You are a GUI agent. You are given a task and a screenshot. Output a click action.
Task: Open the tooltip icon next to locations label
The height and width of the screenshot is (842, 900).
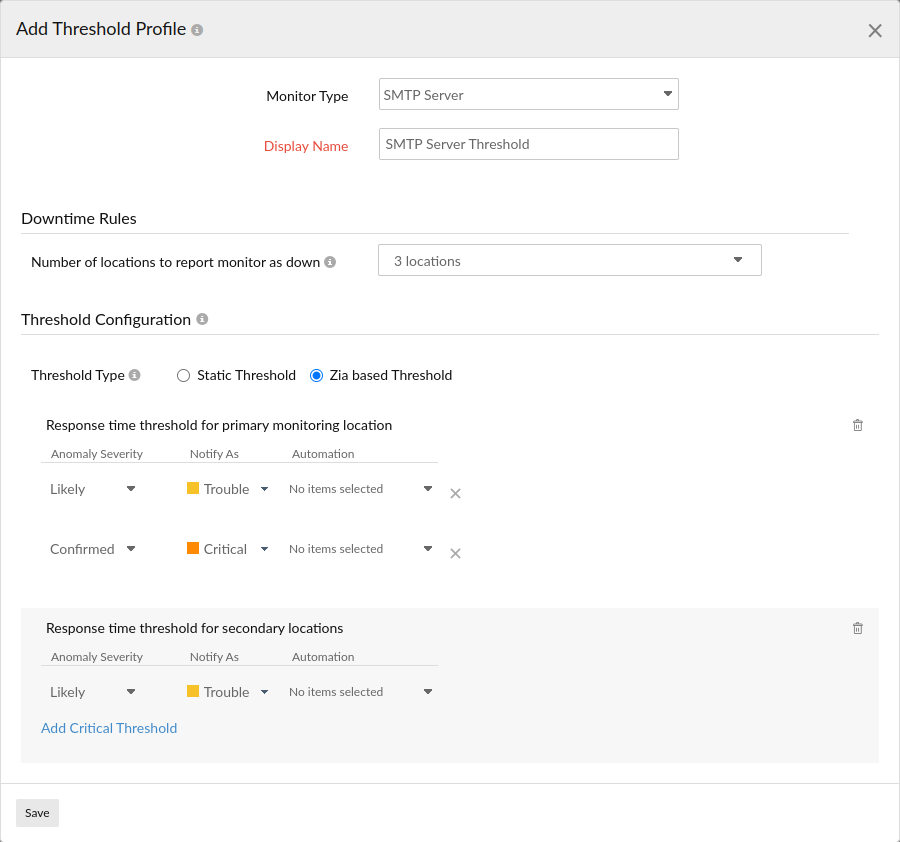click(330, 262)
